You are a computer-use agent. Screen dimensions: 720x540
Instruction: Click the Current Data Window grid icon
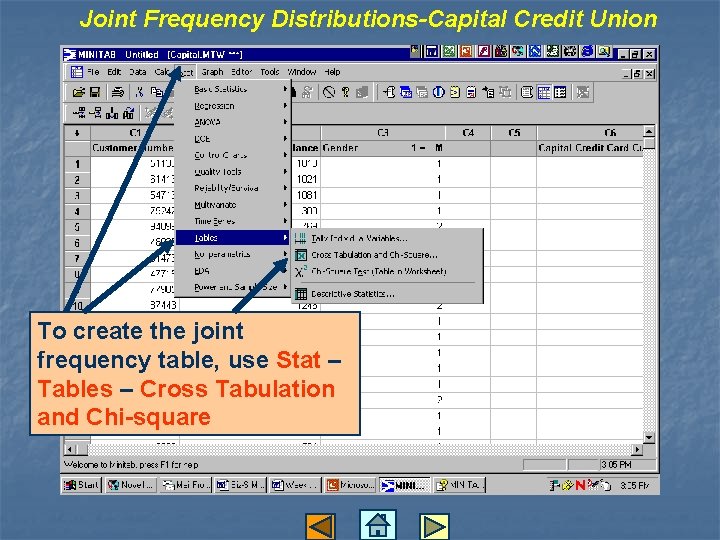click(544, 92)
